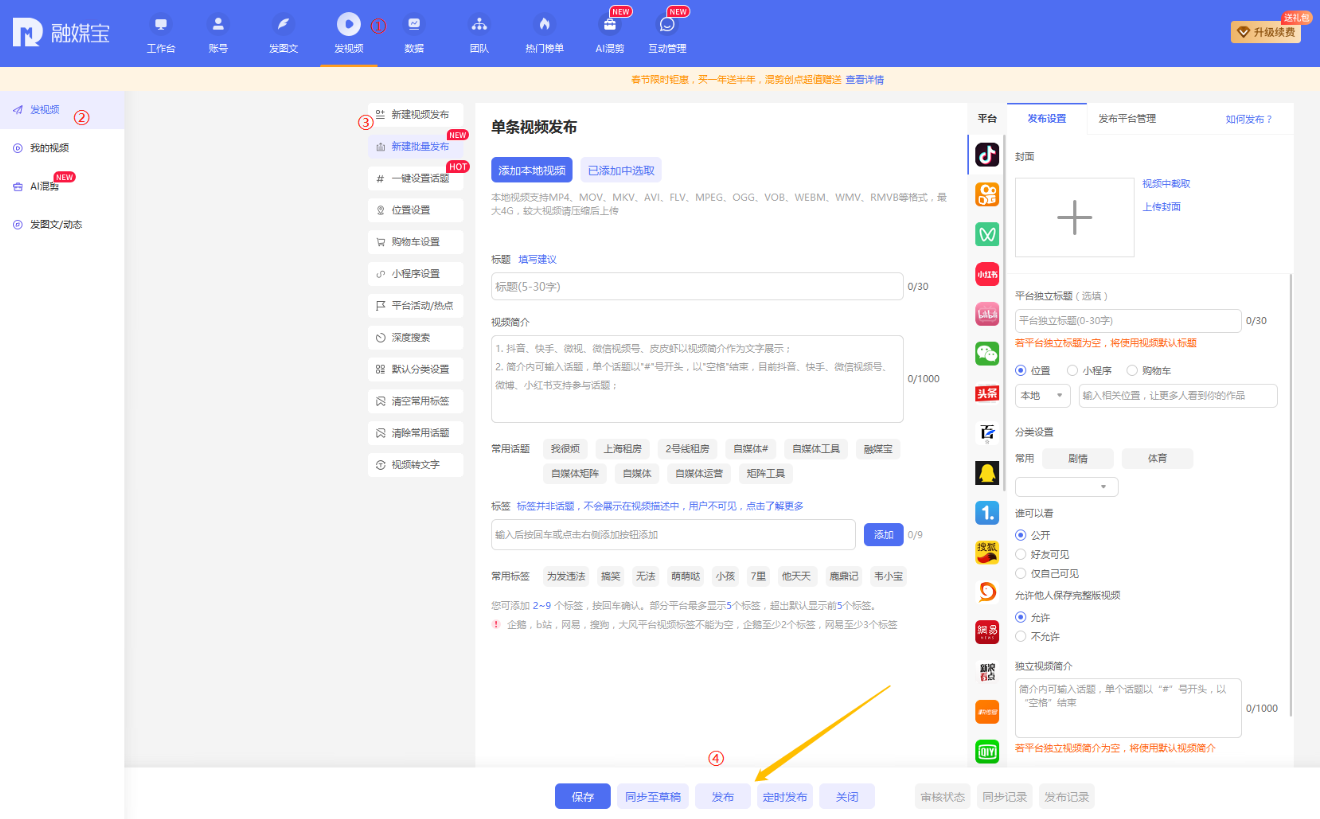Select the iQIYI platform icon
This screenshot has width=1320, height=819.
(x=987, y=750)
